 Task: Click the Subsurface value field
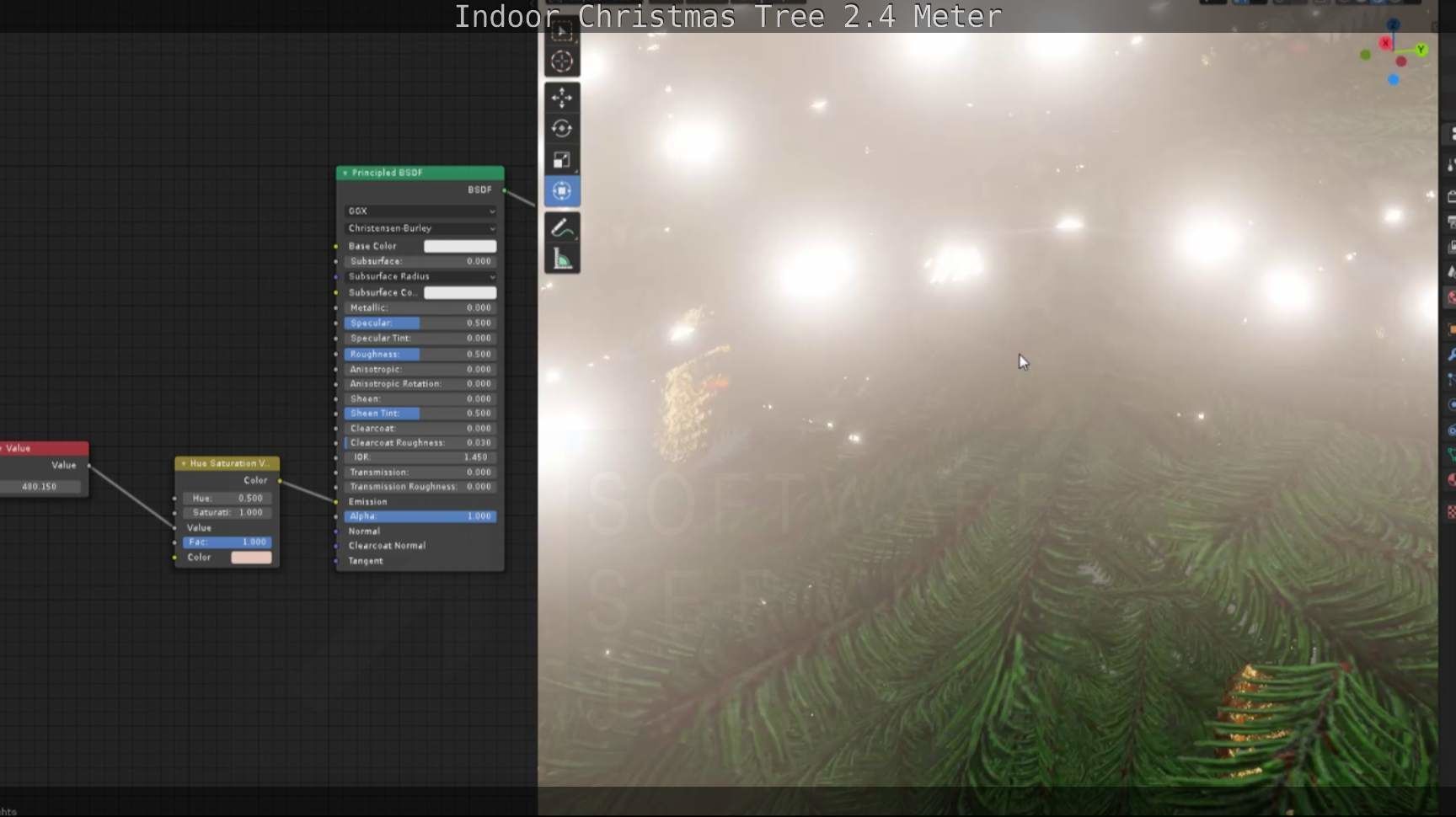click(420, 261)
